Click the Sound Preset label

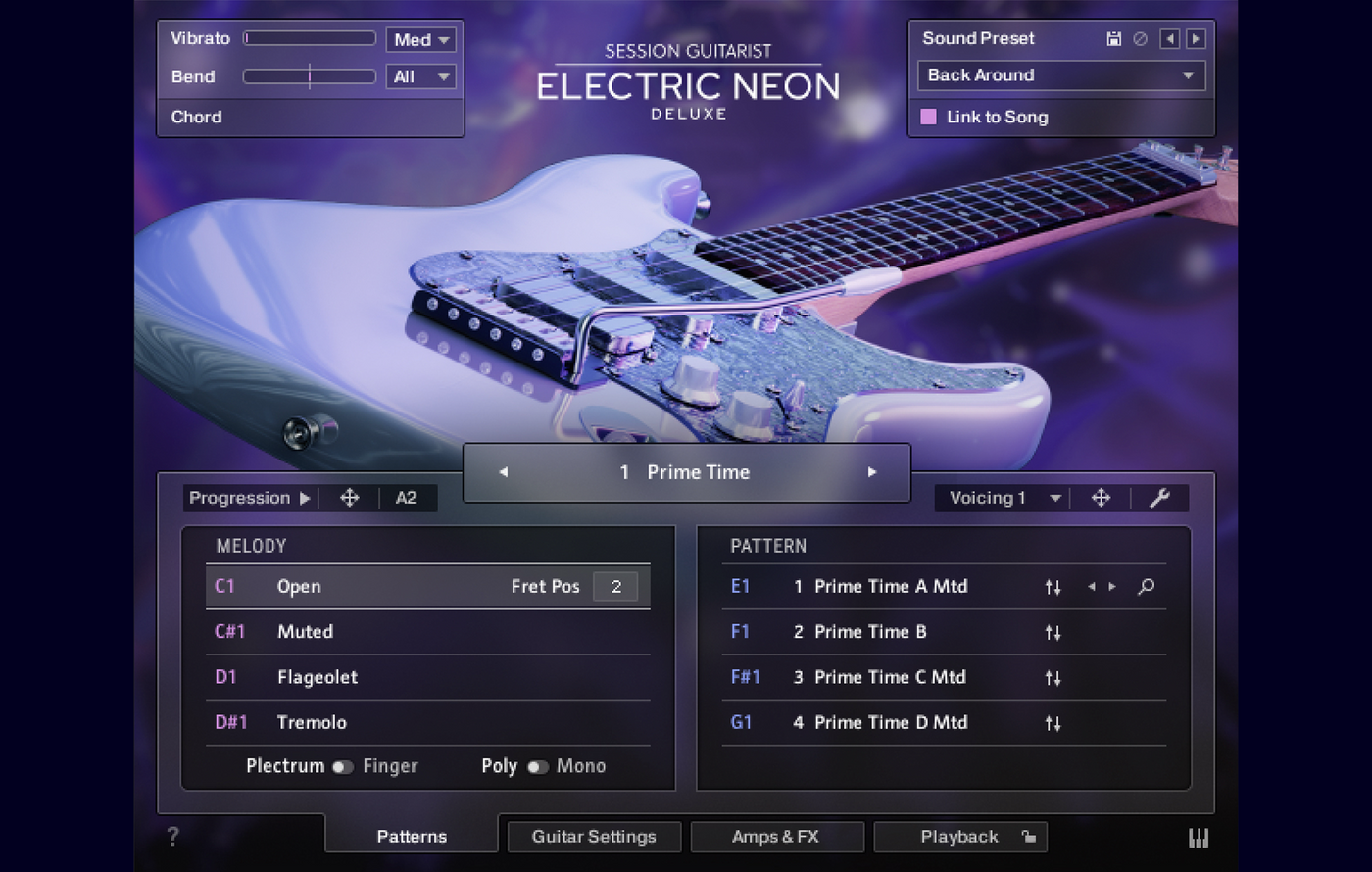(978, 38)
